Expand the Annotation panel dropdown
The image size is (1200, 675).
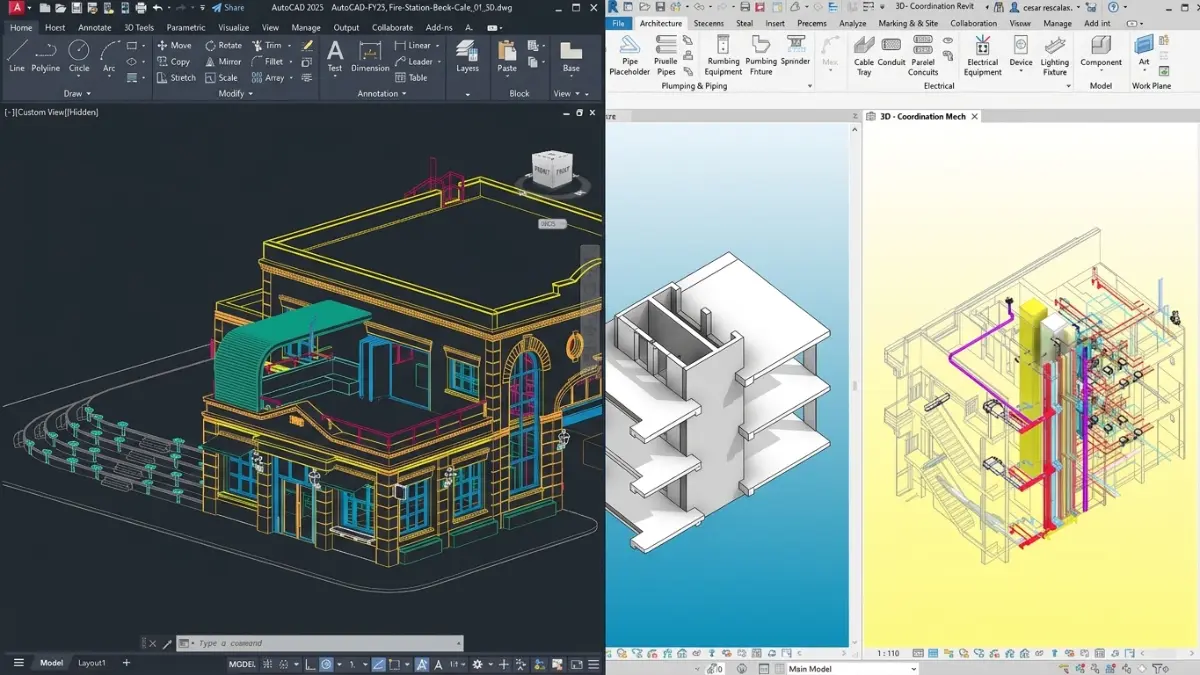pos(382,94)
